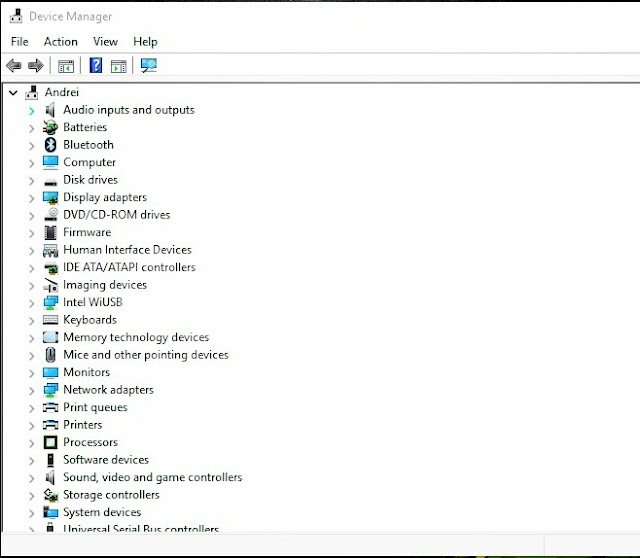This screenshot has height=558, width=640.
Task: Select the Storage controllers label
Action: (x=111, y=495)
